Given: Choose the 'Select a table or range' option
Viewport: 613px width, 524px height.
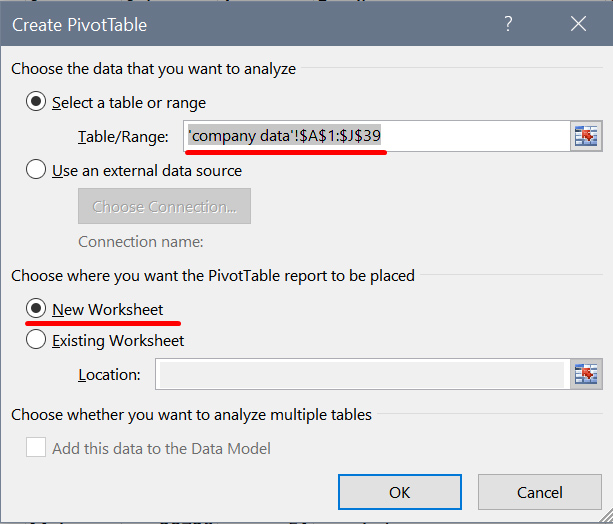Looking at the screenshot, I should [36, 102].
